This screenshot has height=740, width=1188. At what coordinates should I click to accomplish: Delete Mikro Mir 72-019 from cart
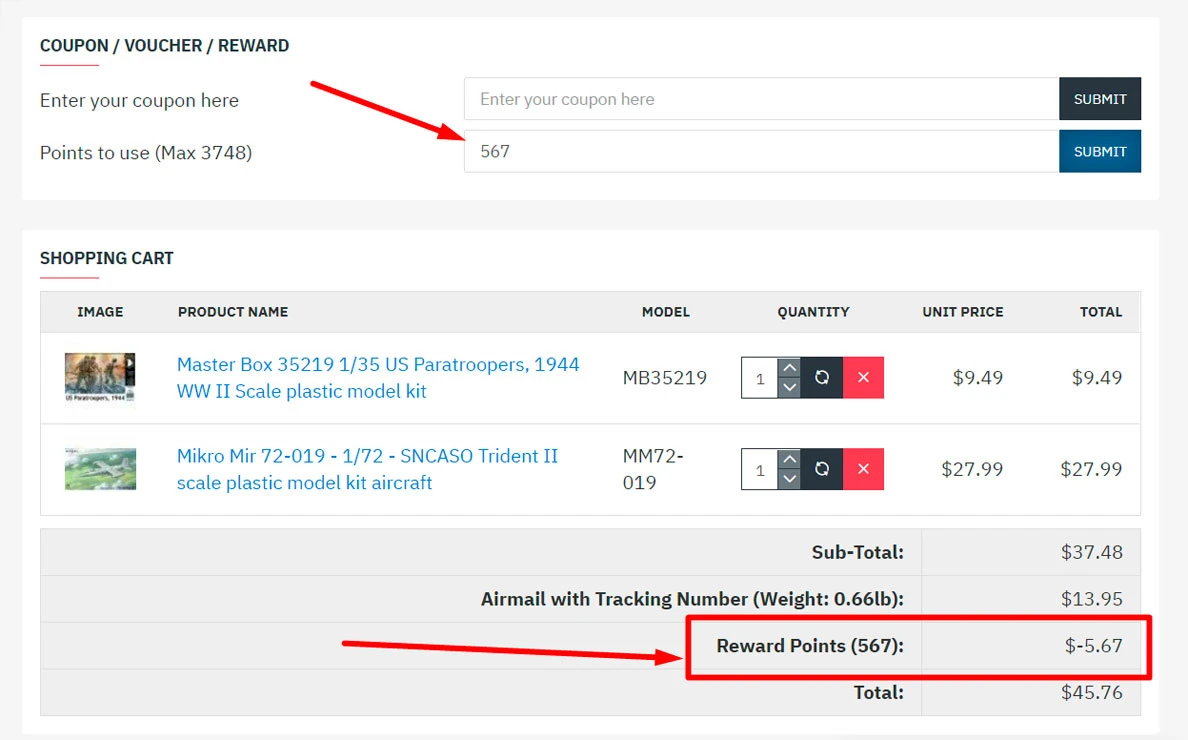pyautogui.click(x=863, y=469)
